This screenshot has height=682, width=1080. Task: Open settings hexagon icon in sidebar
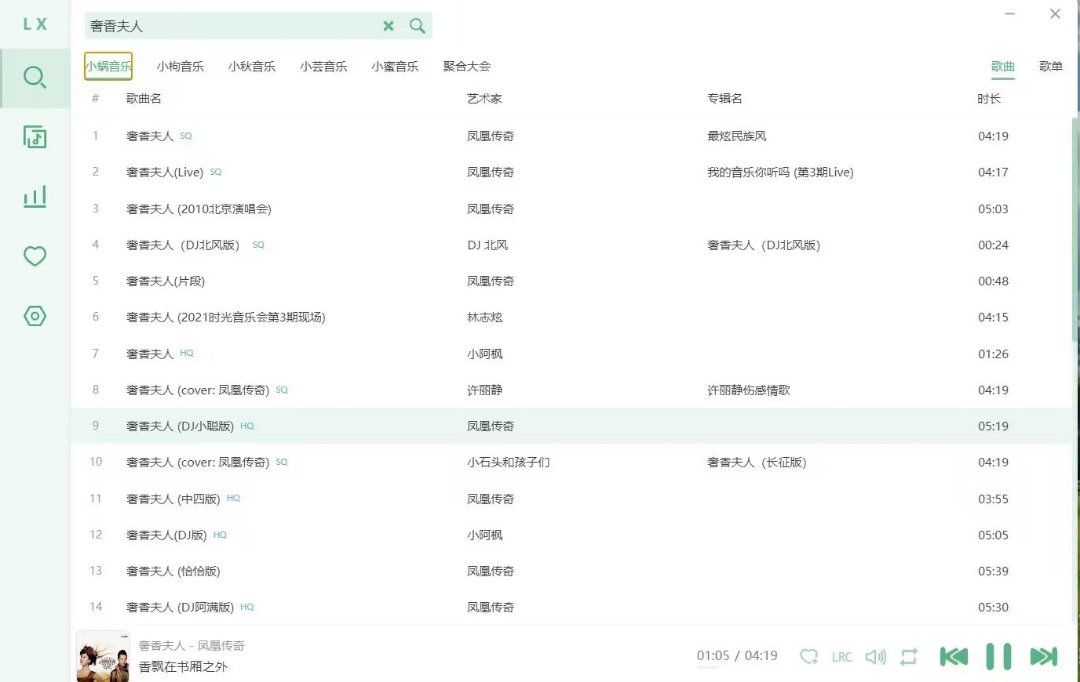pos(35,316)
